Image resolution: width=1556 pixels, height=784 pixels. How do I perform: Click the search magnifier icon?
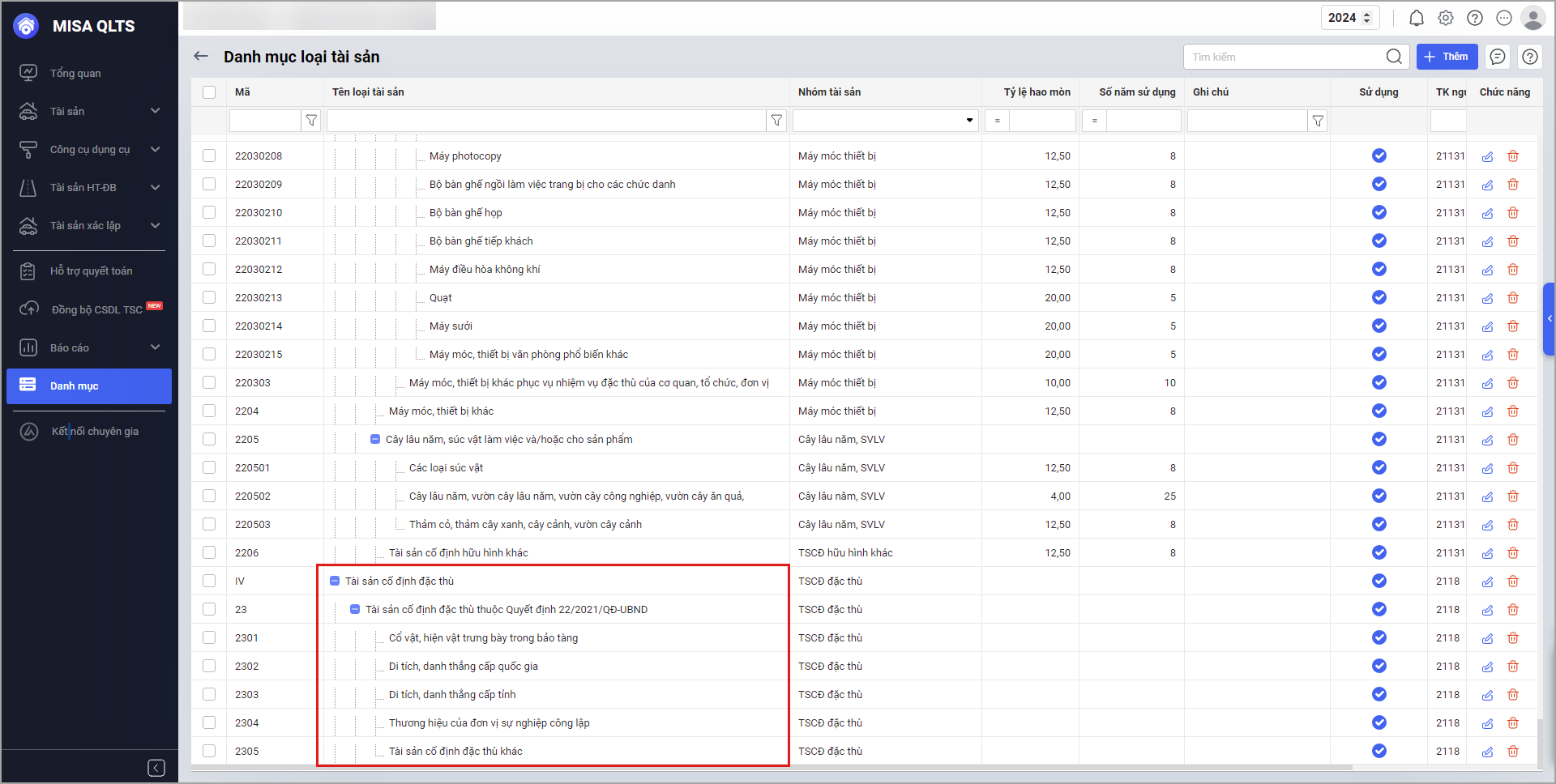pyautogui.click(x=1394, y=57)
